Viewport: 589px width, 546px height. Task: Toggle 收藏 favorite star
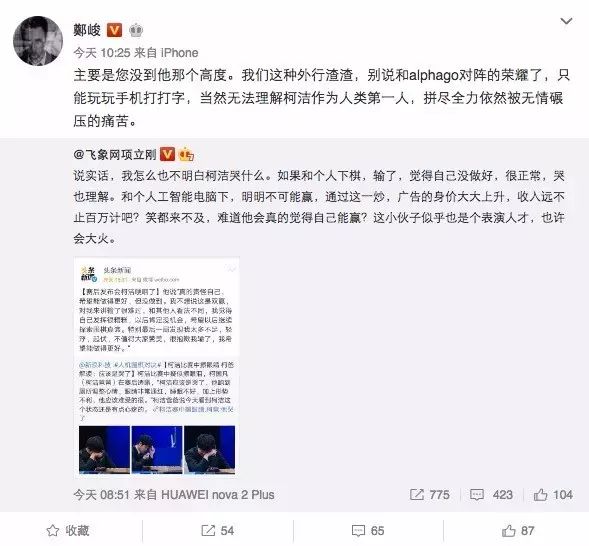(x=68, y=531)
